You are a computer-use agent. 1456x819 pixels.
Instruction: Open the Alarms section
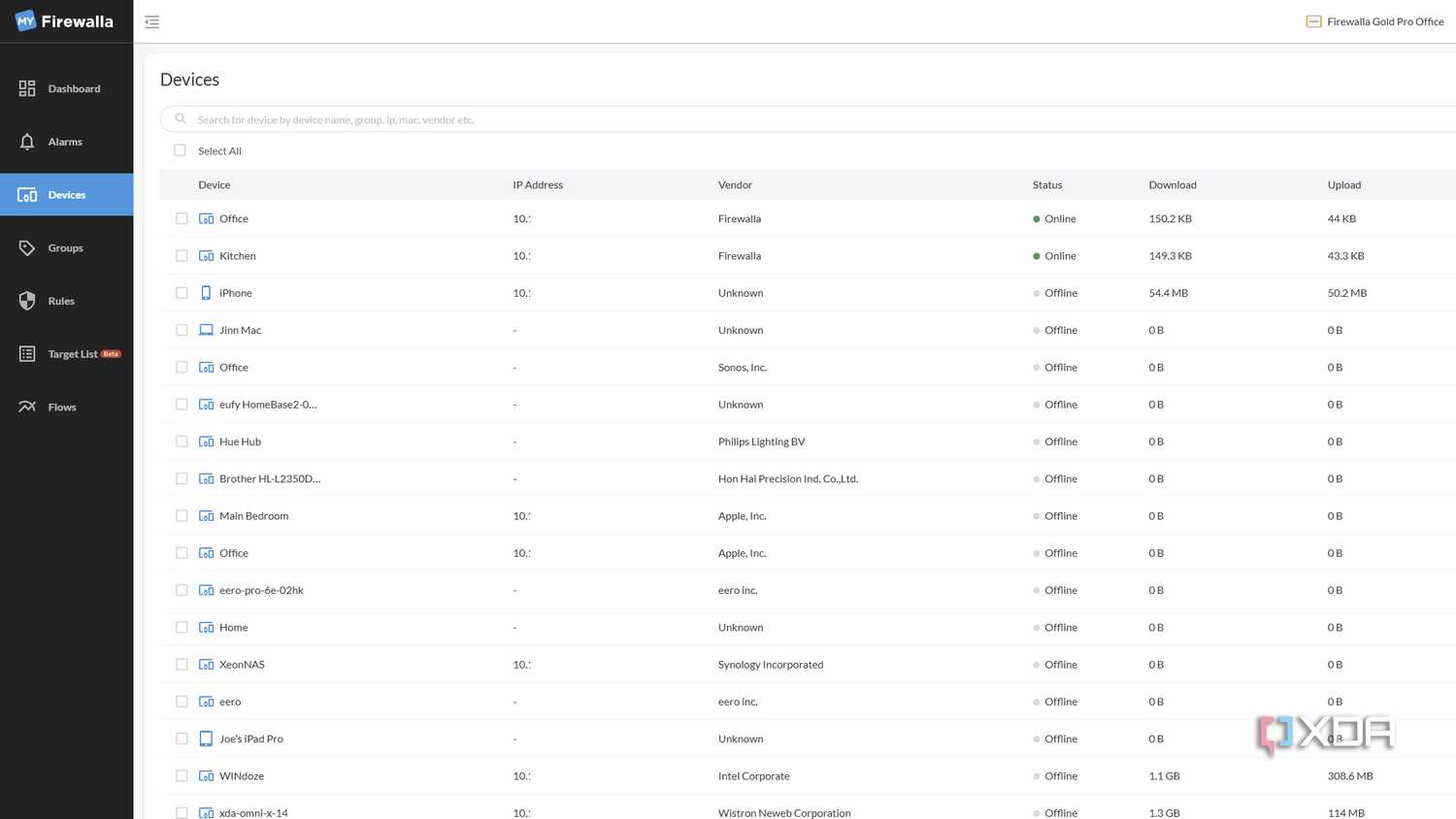[x=66, y=142]
